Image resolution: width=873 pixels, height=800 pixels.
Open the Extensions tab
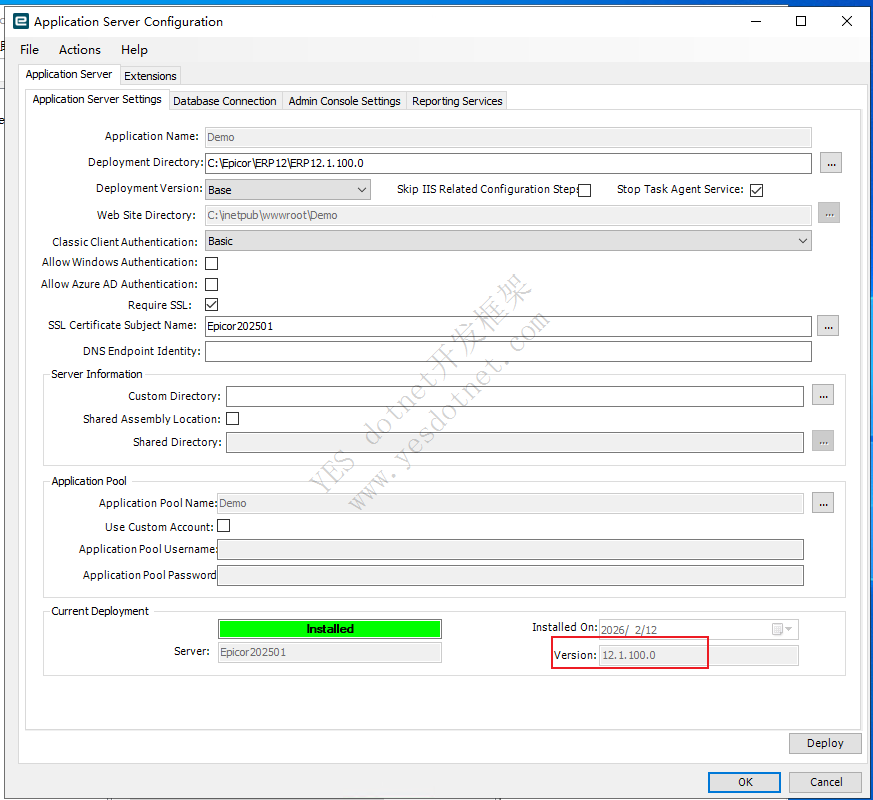pyautogui.click(x=150, y=76)
